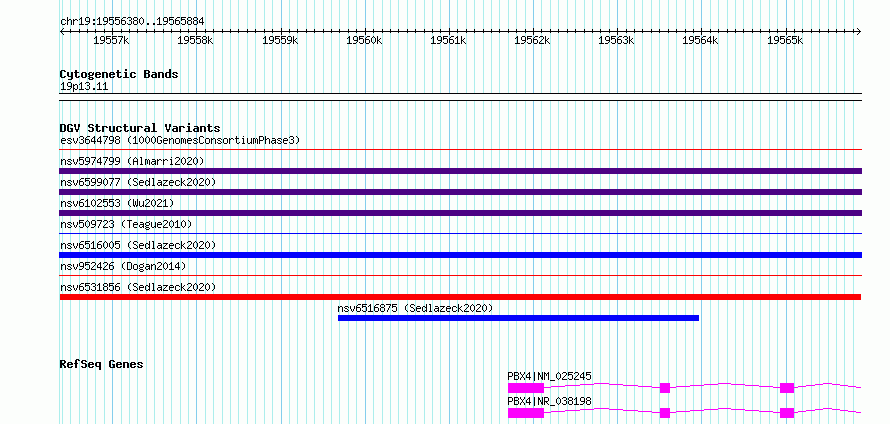The height and width of the screenshot is (424, 890).
Task: Click the purple bar of nsv5974799
Action: click(x=461, y=171)
